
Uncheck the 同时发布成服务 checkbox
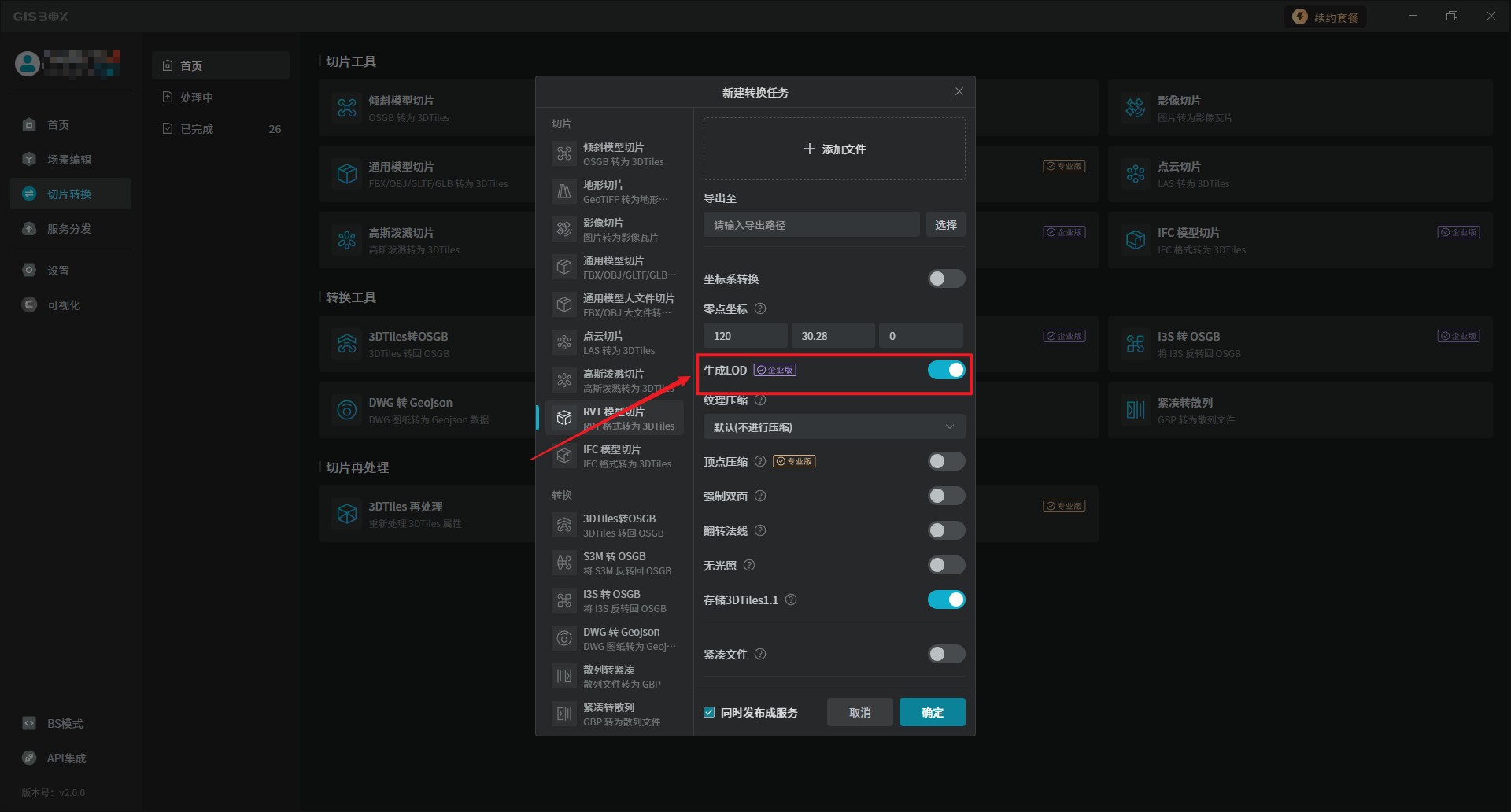pos(709,712)
